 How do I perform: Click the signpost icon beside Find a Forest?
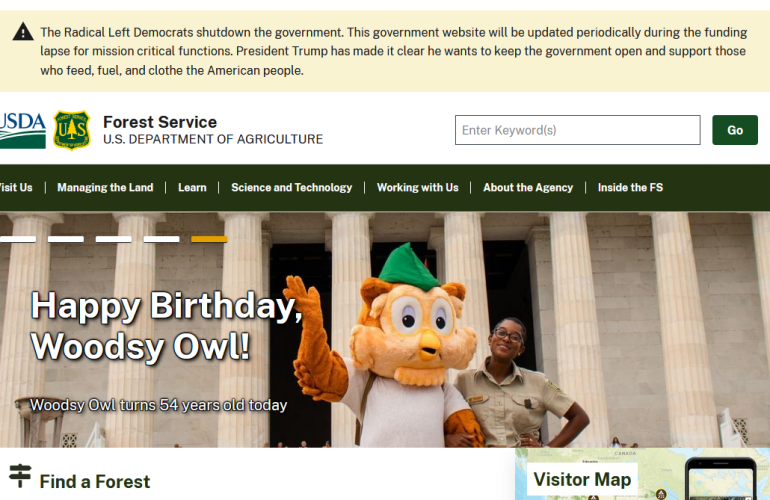[20, 475]
